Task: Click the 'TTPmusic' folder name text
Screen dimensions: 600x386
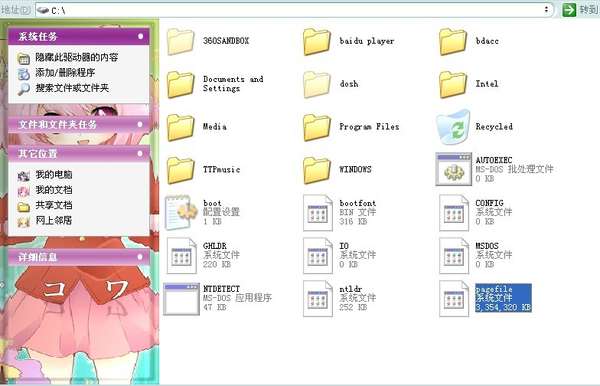Action: tap(222, 169)
